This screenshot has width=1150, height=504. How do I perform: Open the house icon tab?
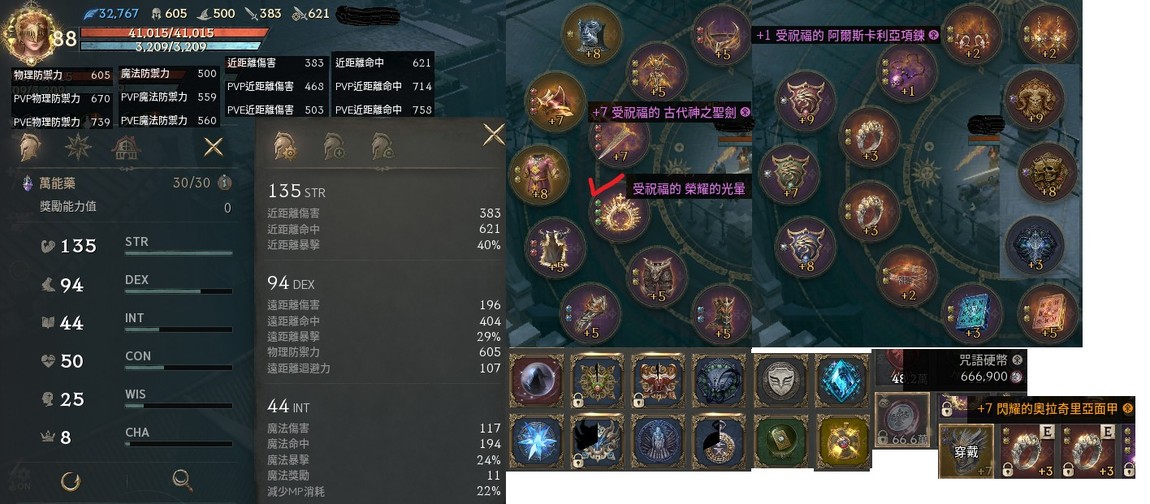click(126, 147)
